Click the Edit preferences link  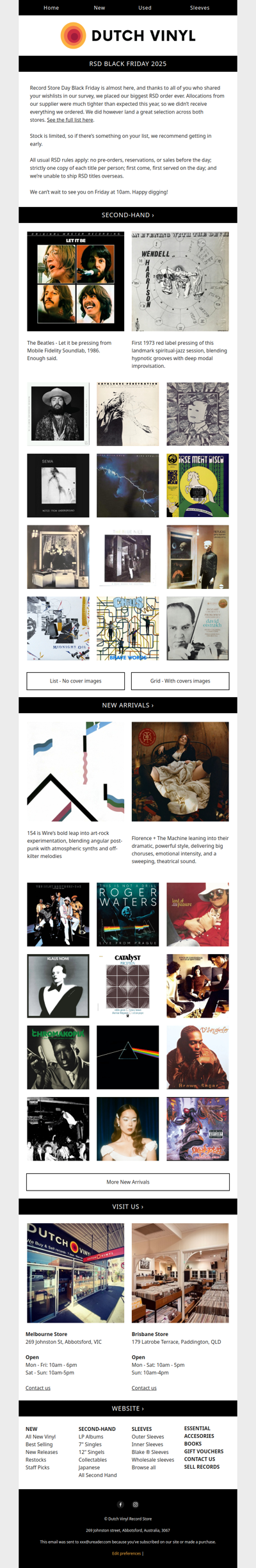tap(126, 1553)
